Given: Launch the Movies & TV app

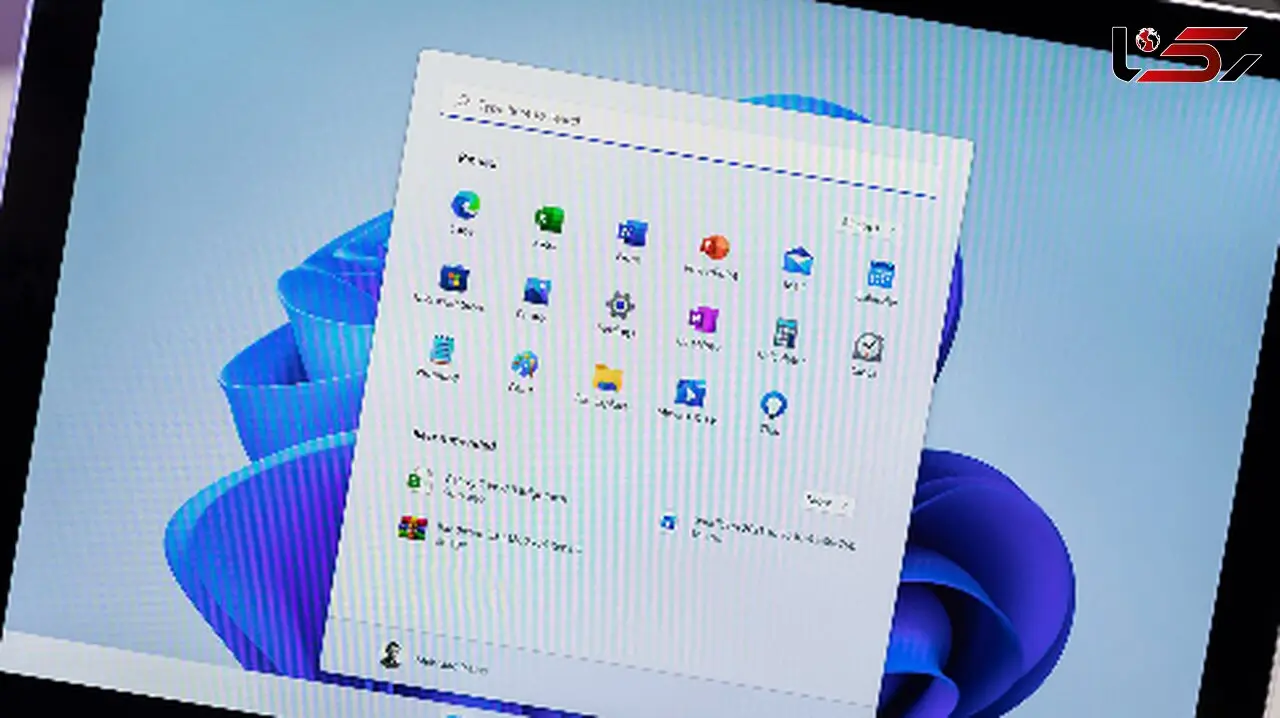Looking at the screenshot, I should (x=690, y=392).
